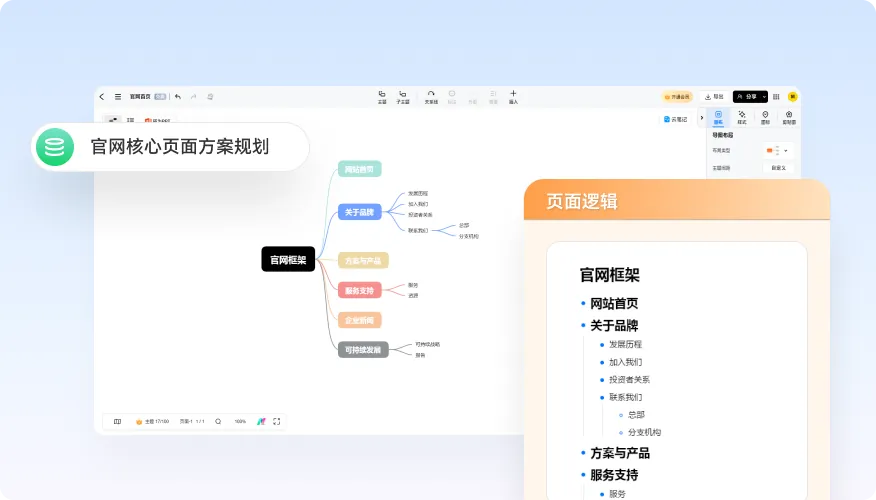Click the 关联线 relationship line tool
Screen dimensions: 876x500
(x=431, y=97)
